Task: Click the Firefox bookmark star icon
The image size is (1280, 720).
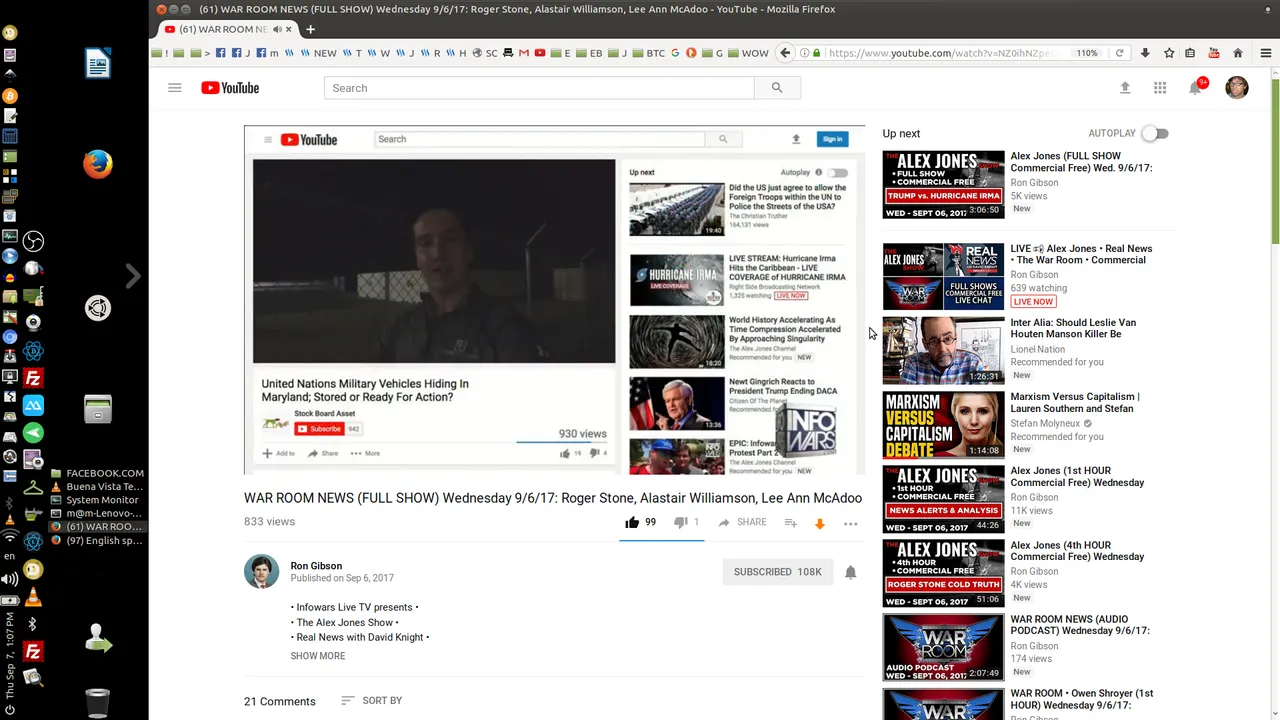Action: click(1168, 53)
